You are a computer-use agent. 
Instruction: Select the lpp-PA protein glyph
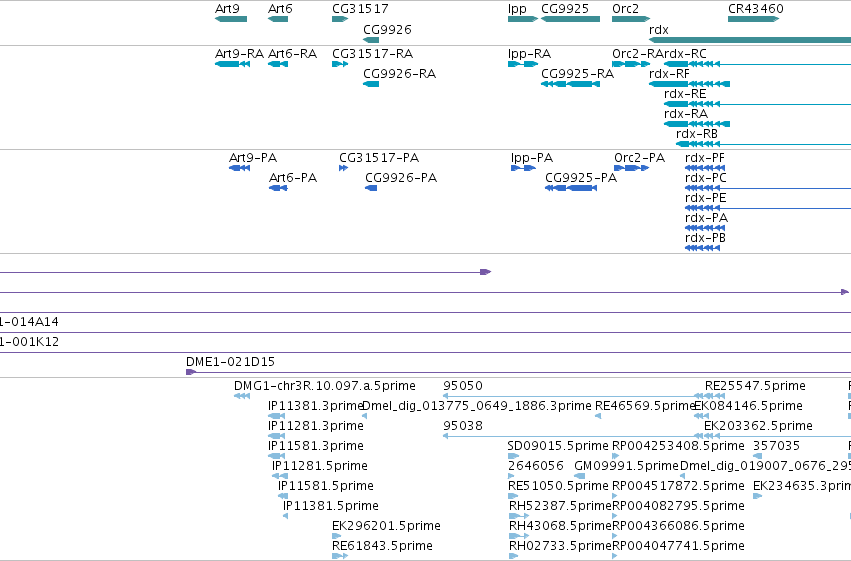click(x=523, y=168)
